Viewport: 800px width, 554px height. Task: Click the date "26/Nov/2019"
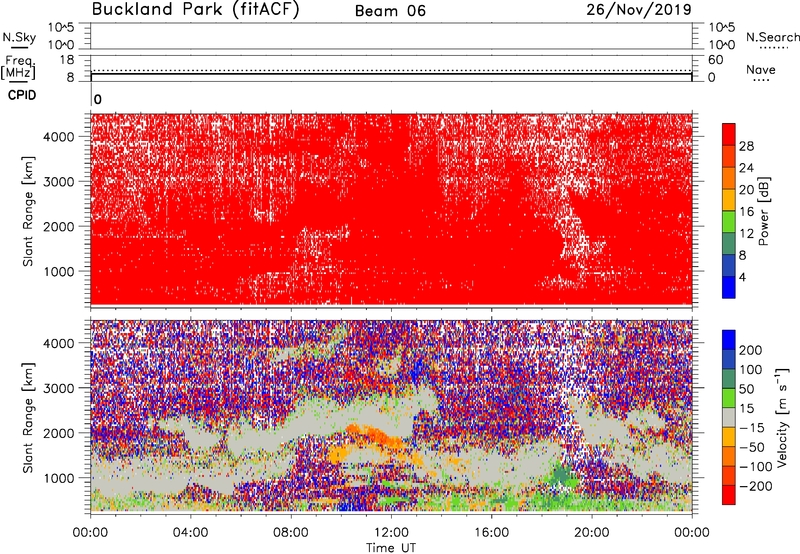click(x=639, y=9)
